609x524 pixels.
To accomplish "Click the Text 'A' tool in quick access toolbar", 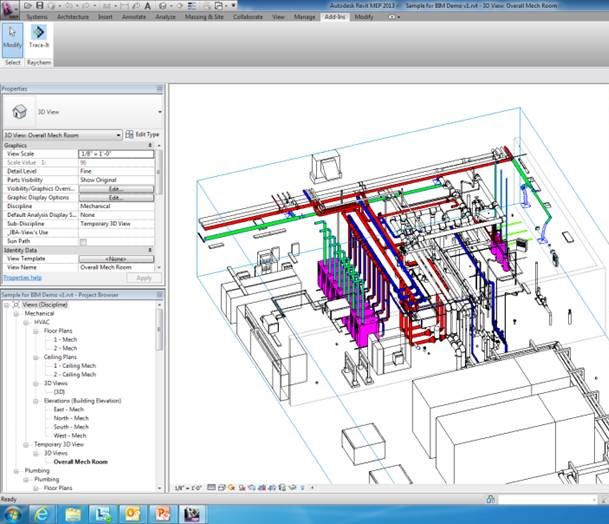I will (x=148, y=6).
